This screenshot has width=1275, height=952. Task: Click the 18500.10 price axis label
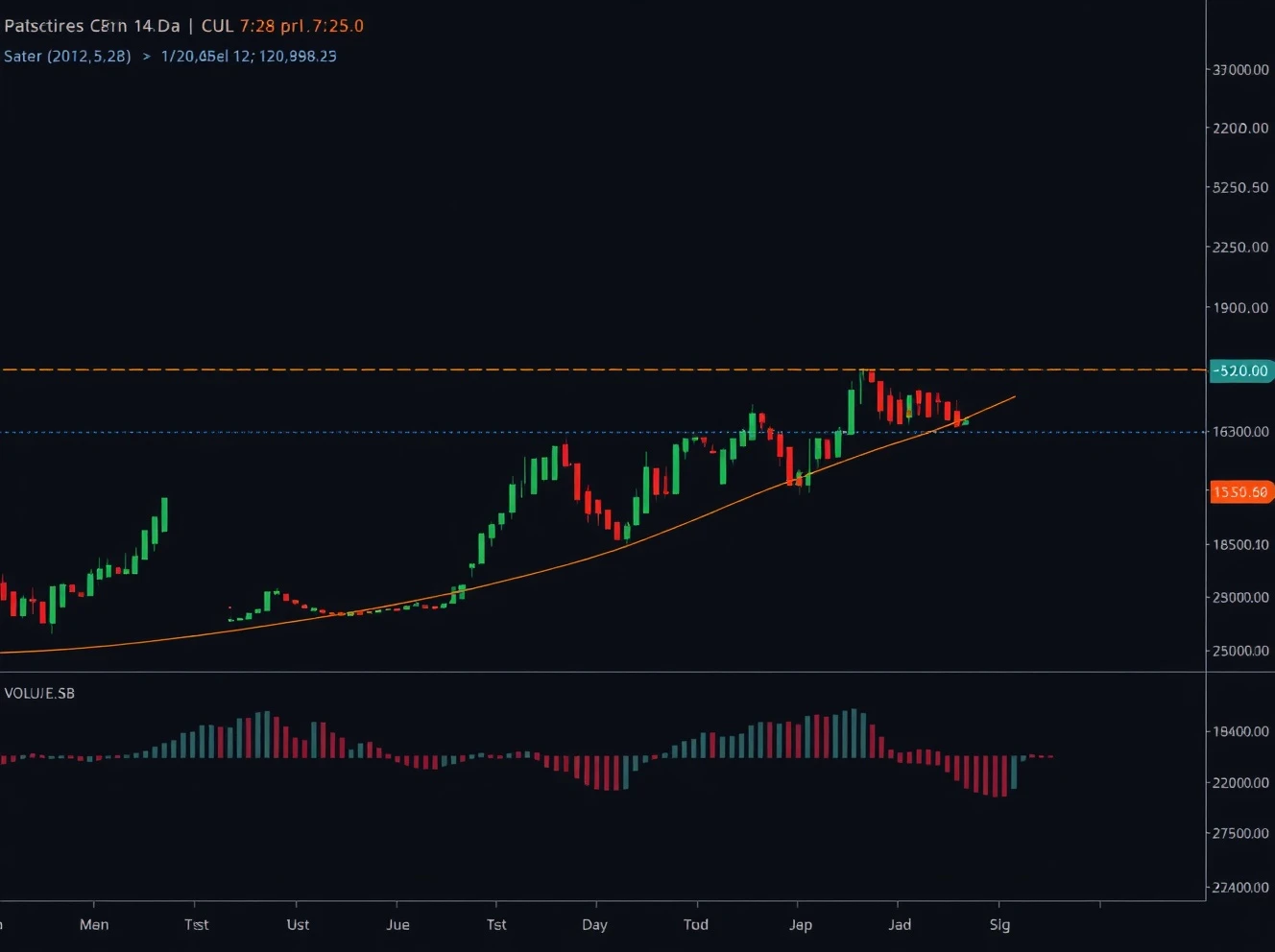[1240, 544]
